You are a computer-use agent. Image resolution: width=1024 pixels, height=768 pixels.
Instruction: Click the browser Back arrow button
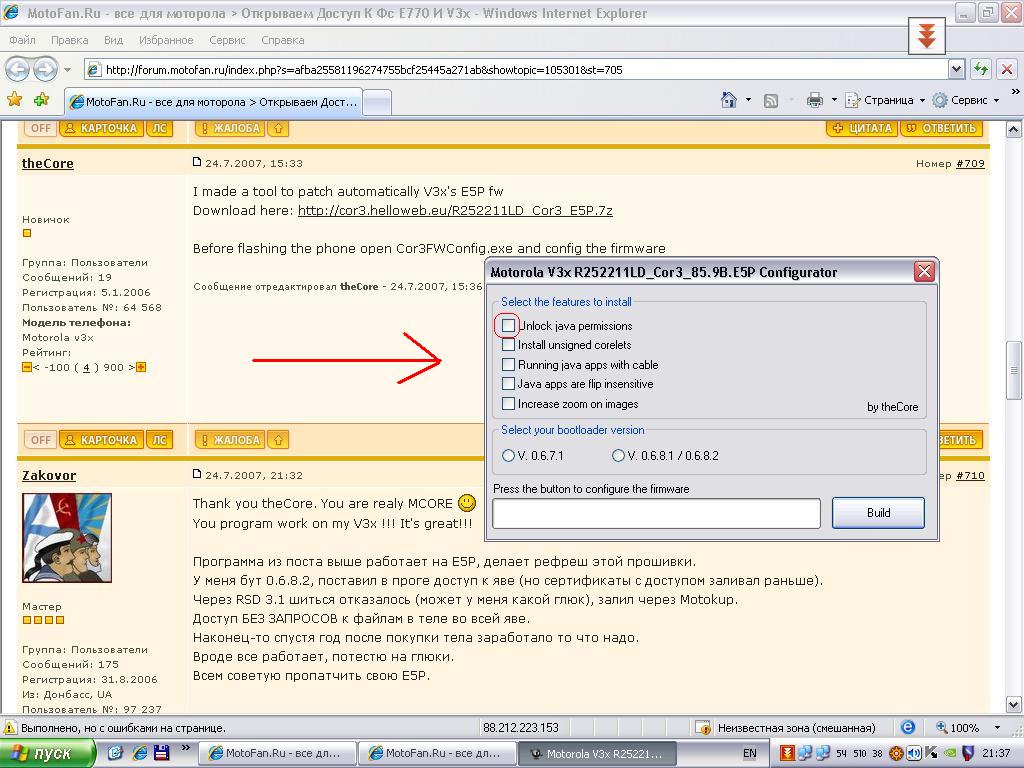point(18,69)
